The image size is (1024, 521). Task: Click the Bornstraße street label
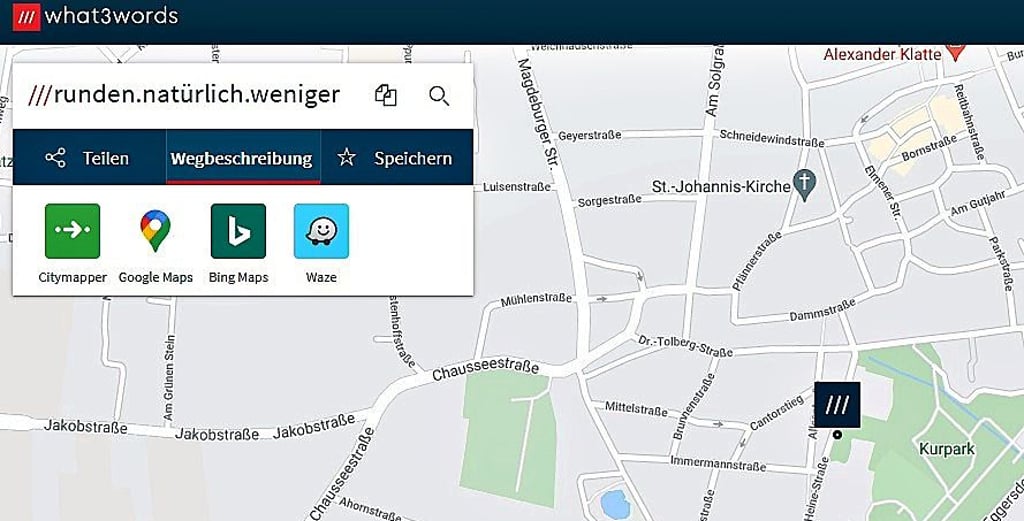(x=929, y=149)
